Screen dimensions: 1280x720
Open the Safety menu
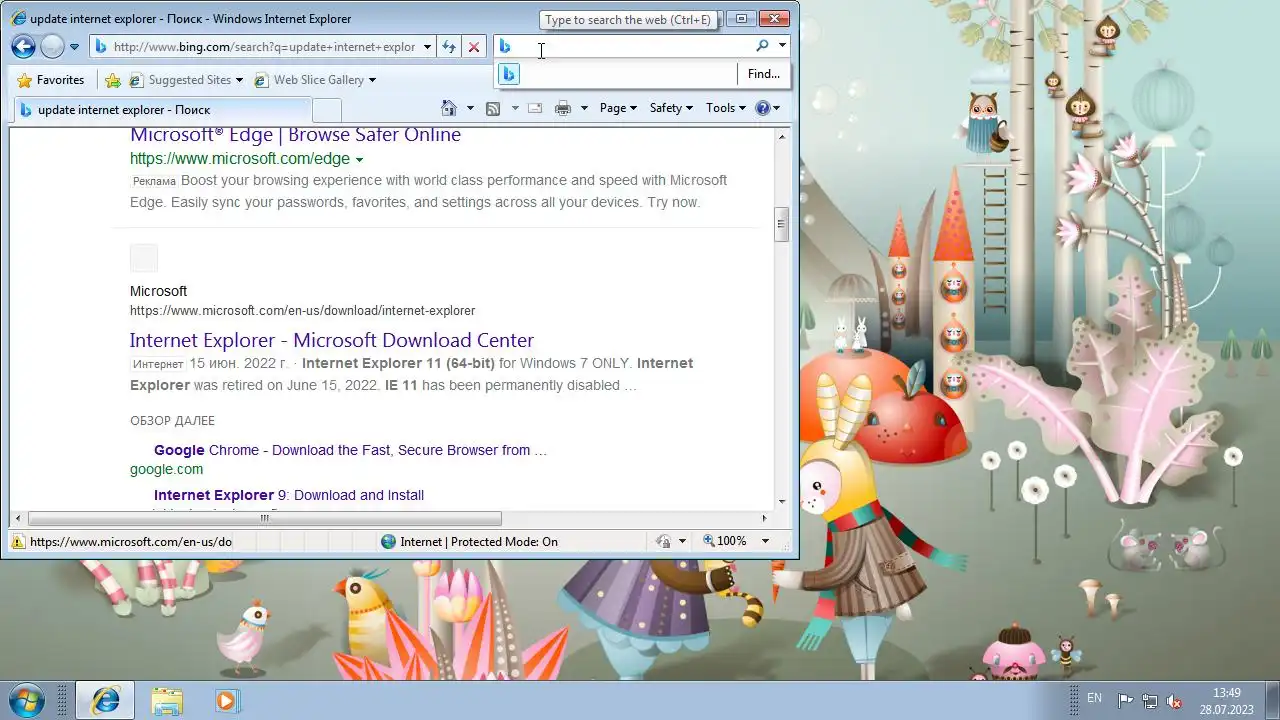coord(671,108)
